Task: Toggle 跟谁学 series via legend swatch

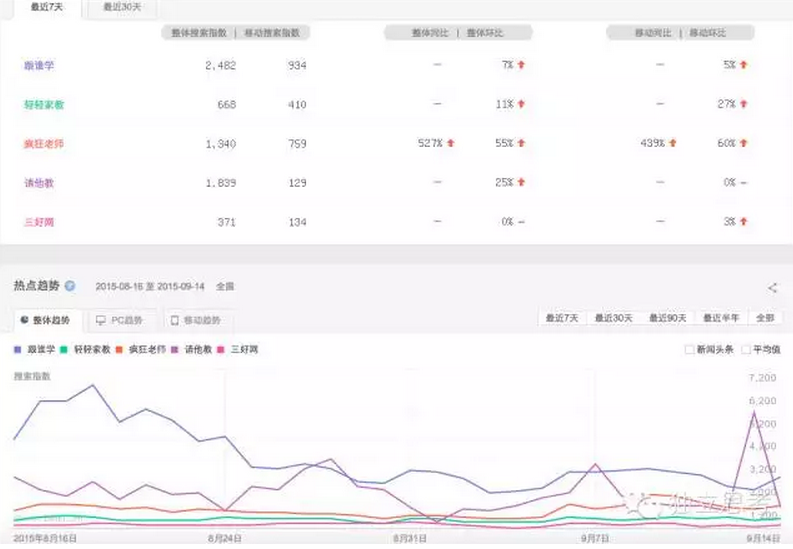Action: 18,350
